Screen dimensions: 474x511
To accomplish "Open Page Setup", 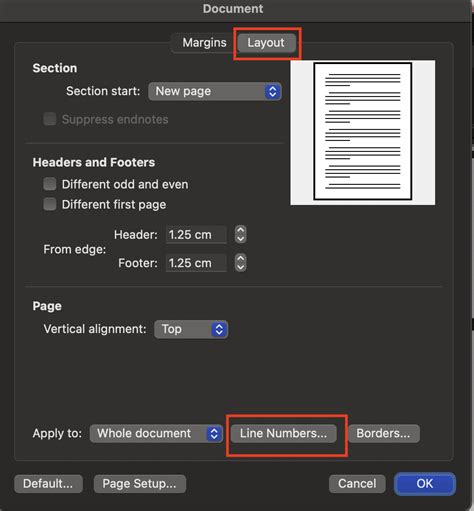I will 140,484.
